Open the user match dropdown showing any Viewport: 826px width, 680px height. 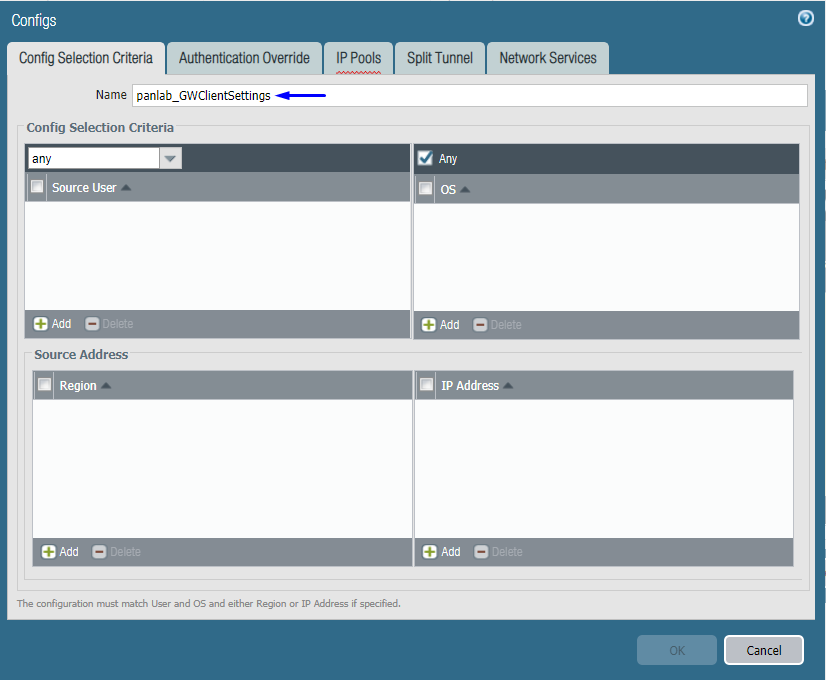tap(170, 157)
